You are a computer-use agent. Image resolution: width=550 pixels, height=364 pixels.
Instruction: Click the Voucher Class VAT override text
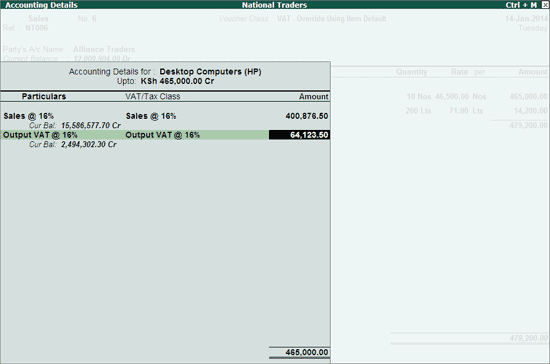[331, 19]
